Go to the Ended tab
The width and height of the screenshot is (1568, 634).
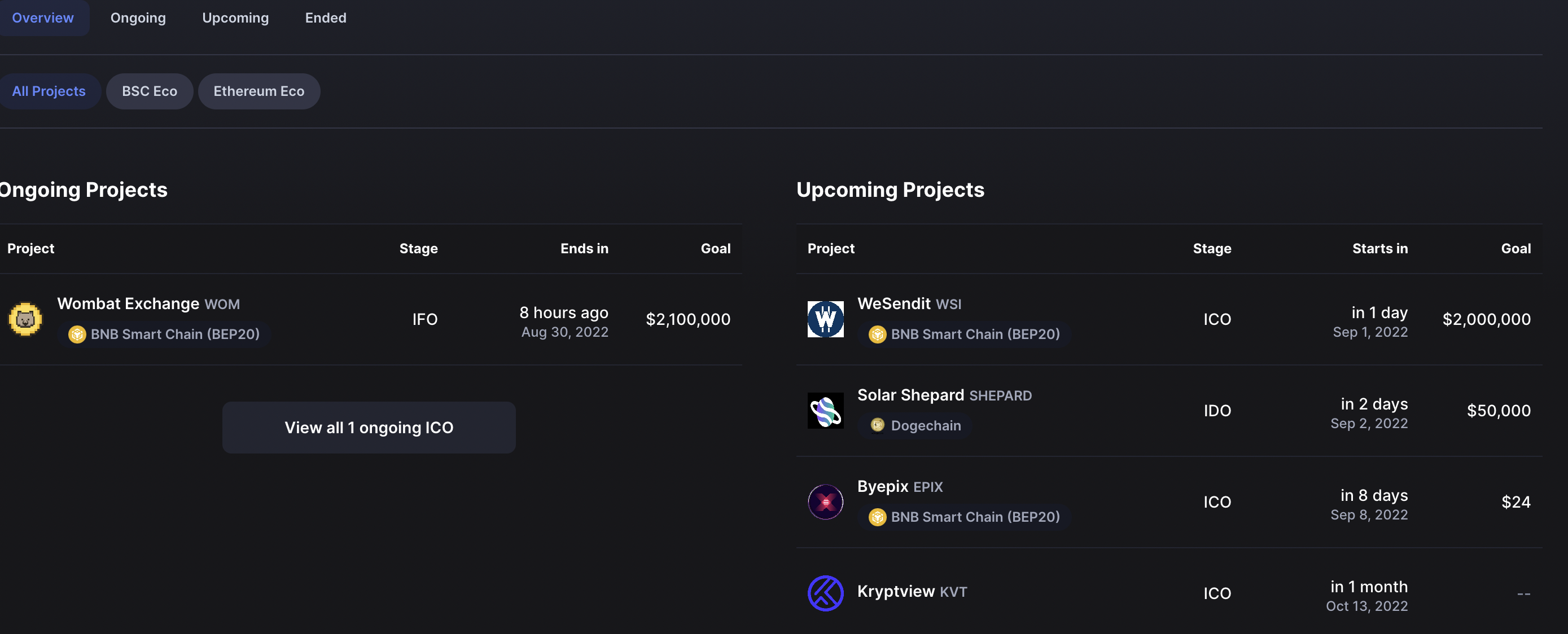326,17
